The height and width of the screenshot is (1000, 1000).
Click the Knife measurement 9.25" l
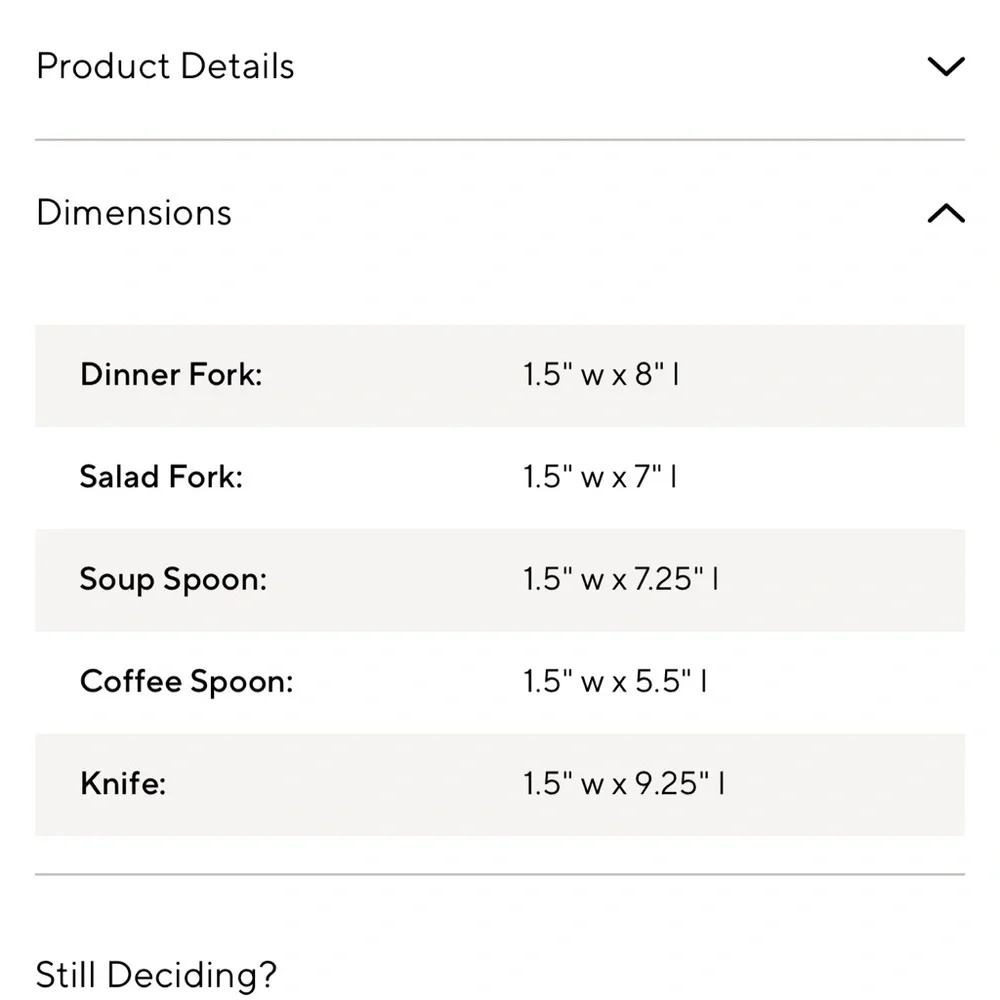pyautogui.click(x=620, y=785)
